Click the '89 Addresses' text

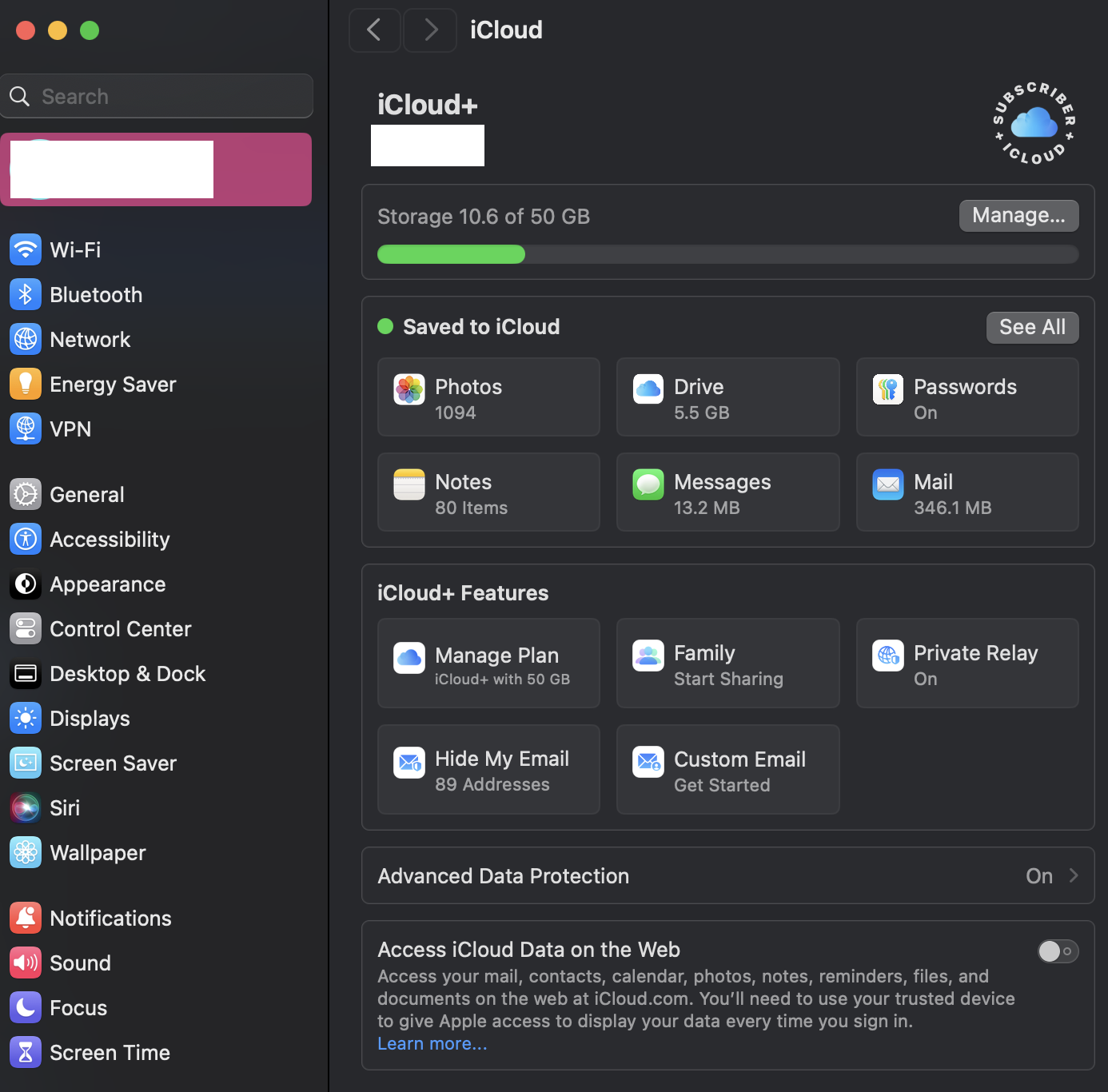pos(492,784)
